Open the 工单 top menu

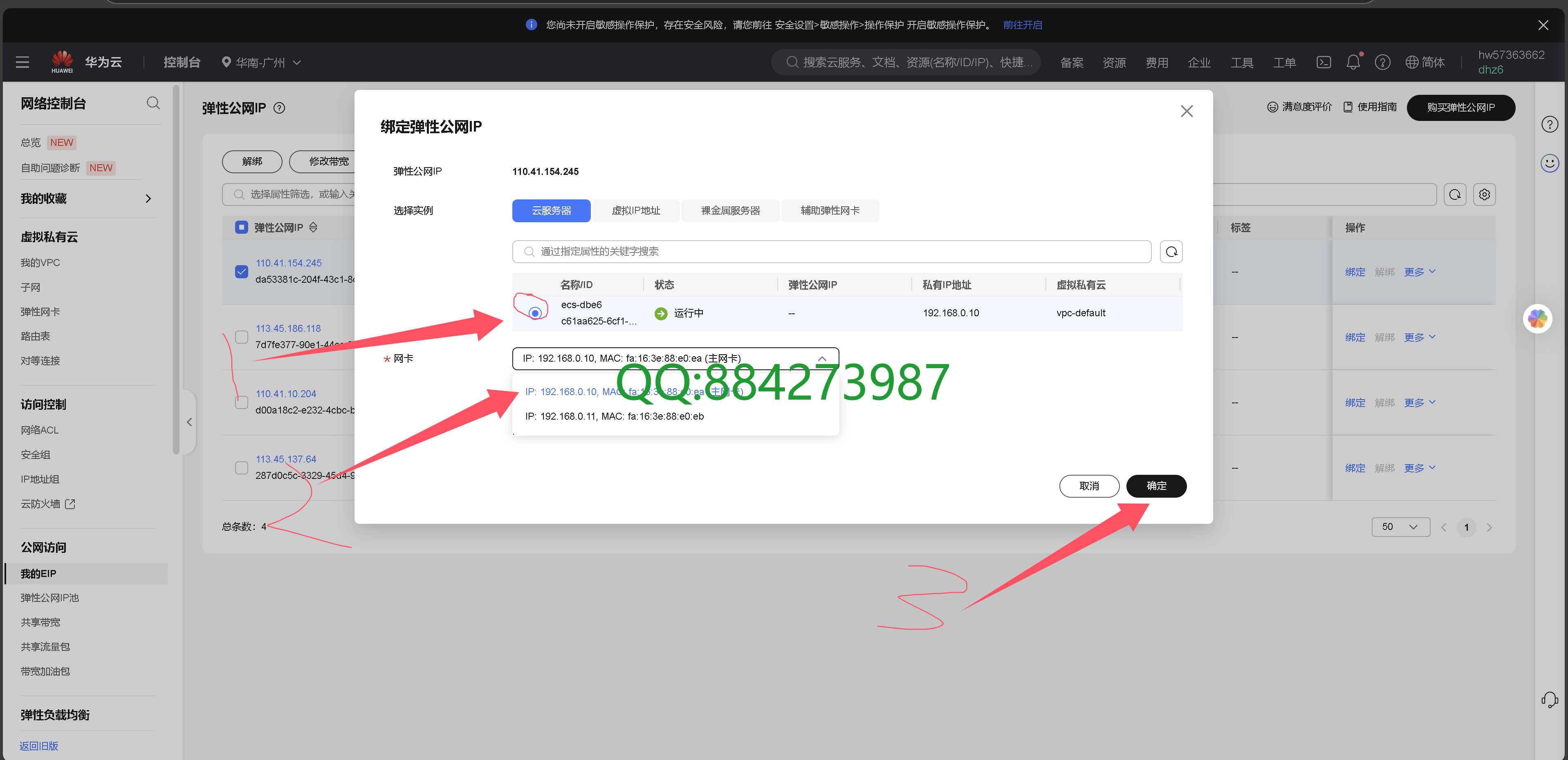[1284, 62]
